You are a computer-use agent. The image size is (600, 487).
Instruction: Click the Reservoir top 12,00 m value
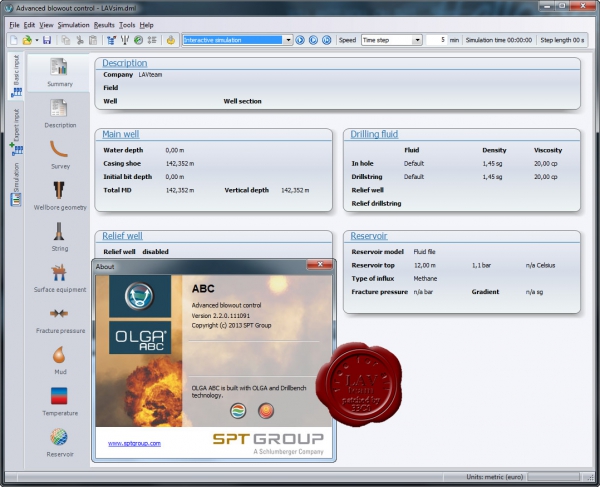pos(424,265)
